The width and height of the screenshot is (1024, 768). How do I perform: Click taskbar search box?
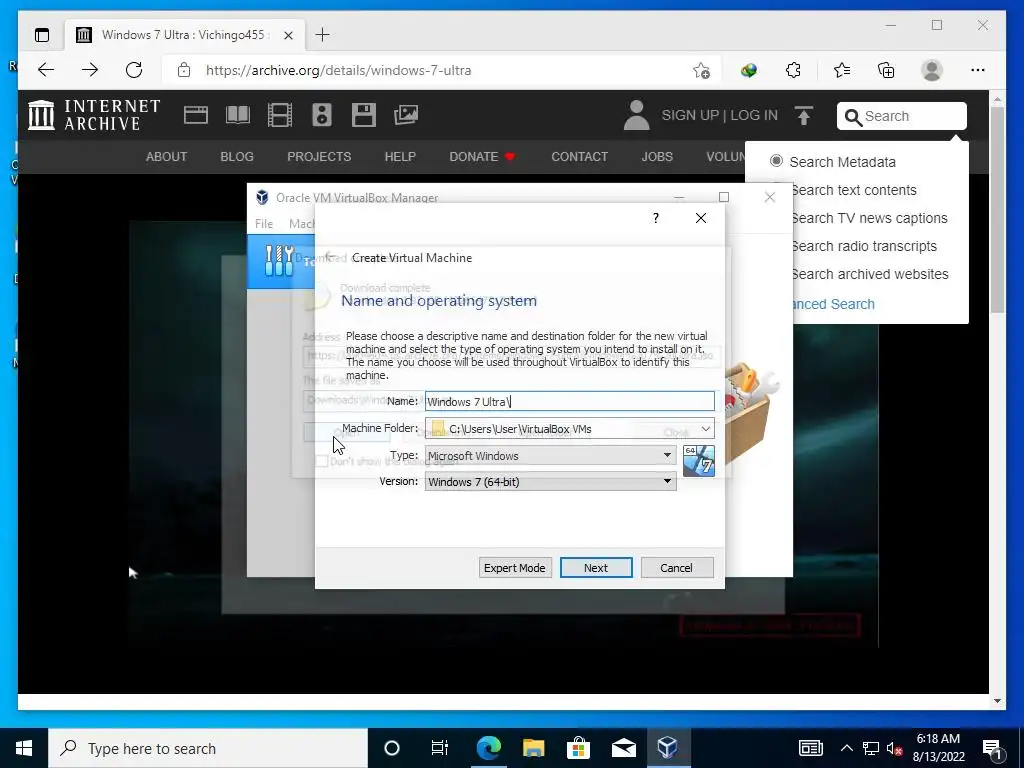point(208,748)
